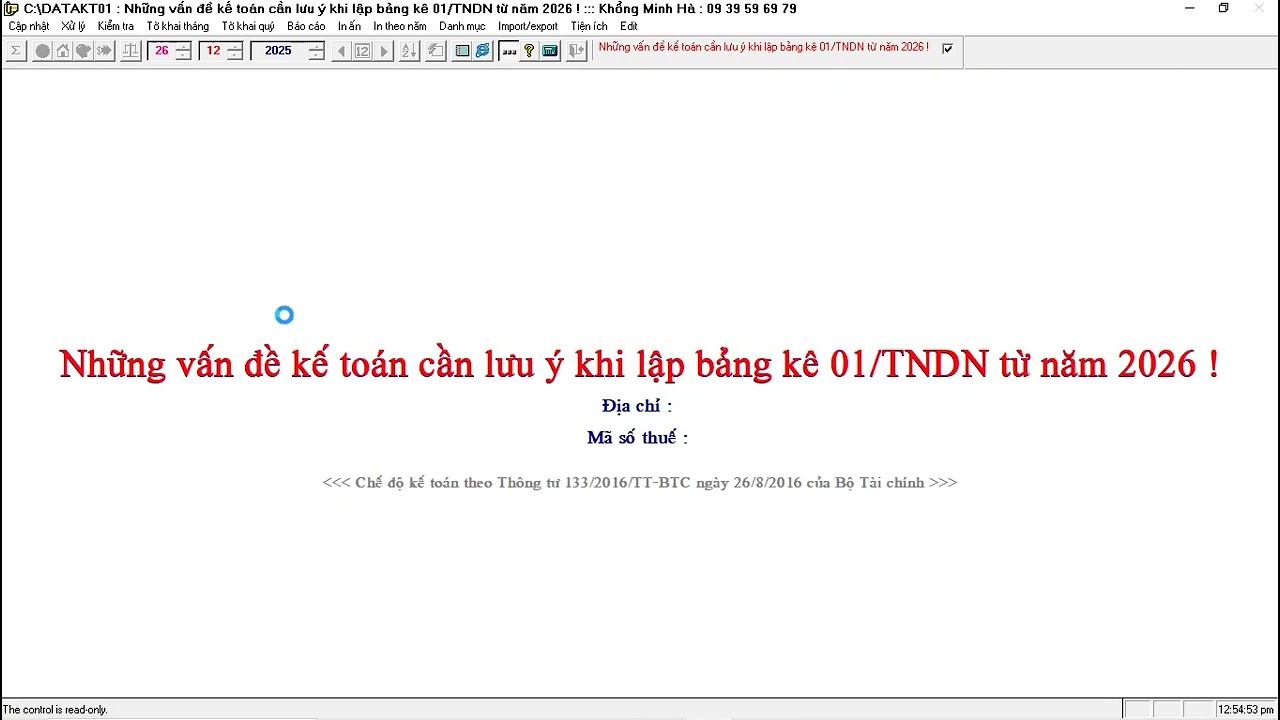Click the right triangle next-month icon
The width and height of the screenshot is (1280, 720).
[384, 51]
